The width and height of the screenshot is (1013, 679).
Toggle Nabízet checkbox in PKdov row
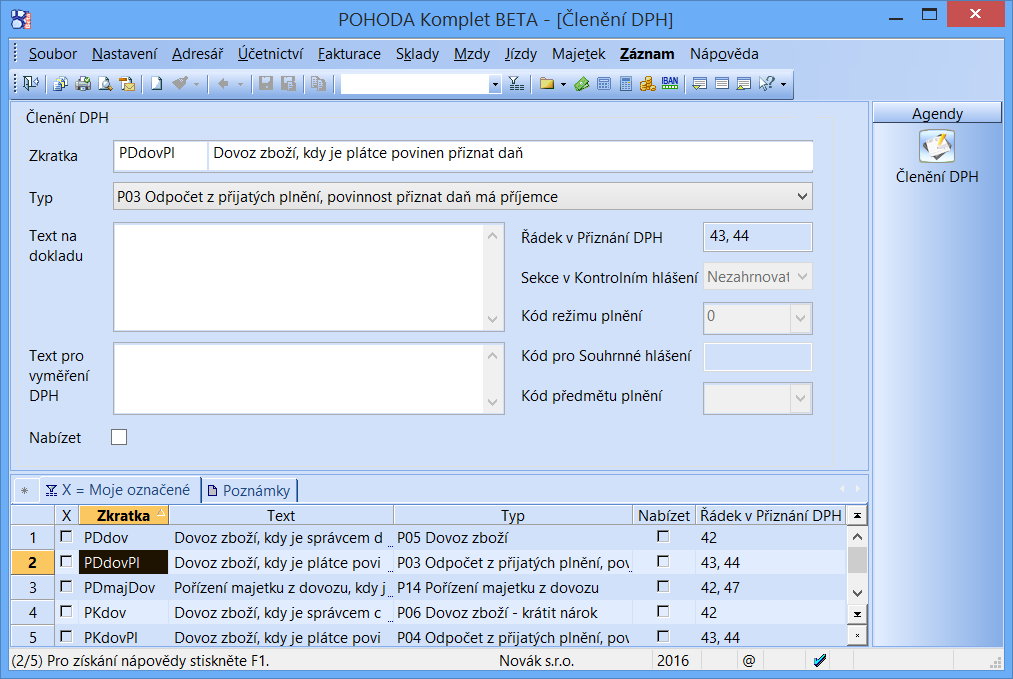pyautogui.click(x=663, y=612)
